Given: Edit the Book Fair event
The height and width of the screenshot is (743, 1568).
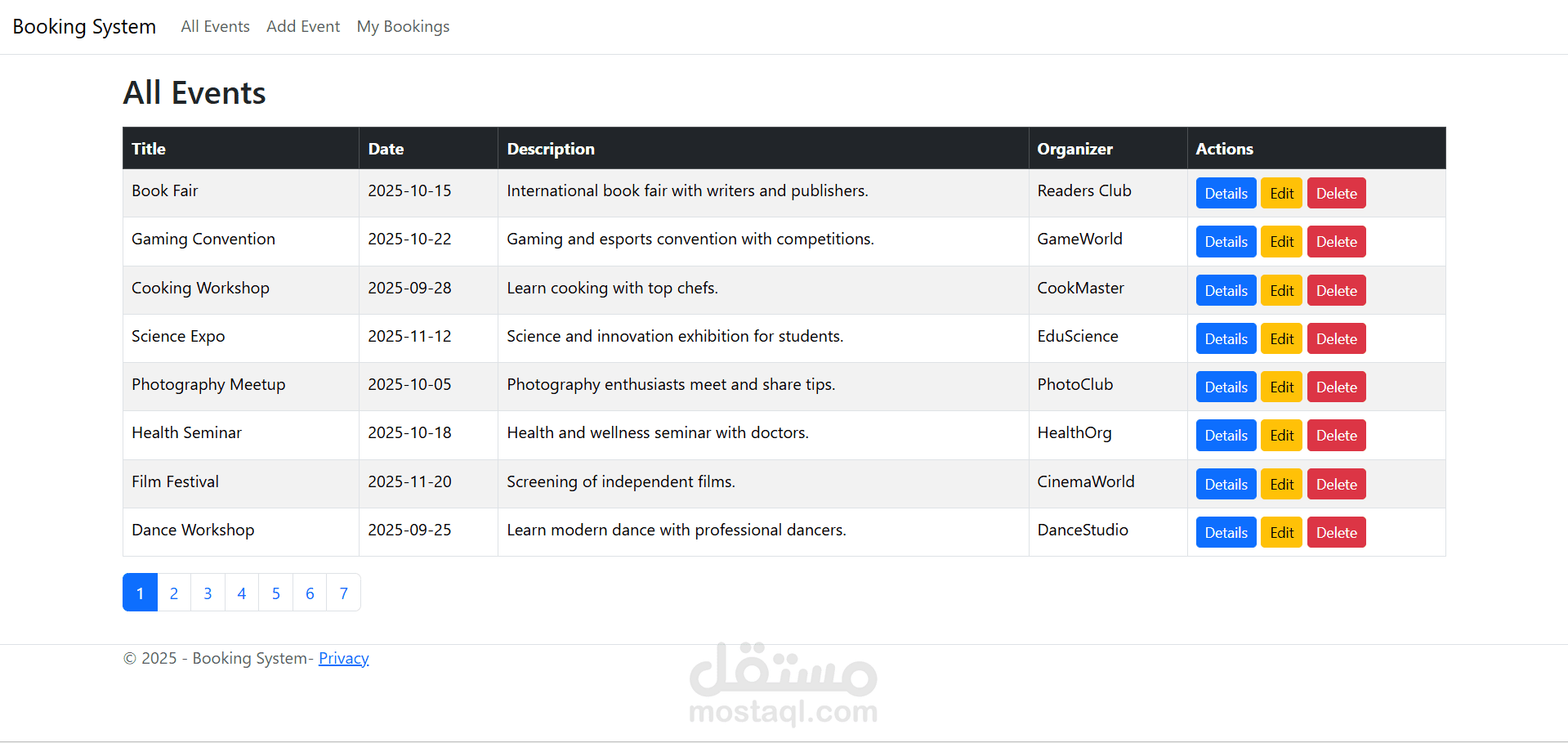Looking at the screenshot, I should [x=1281, y=194].
